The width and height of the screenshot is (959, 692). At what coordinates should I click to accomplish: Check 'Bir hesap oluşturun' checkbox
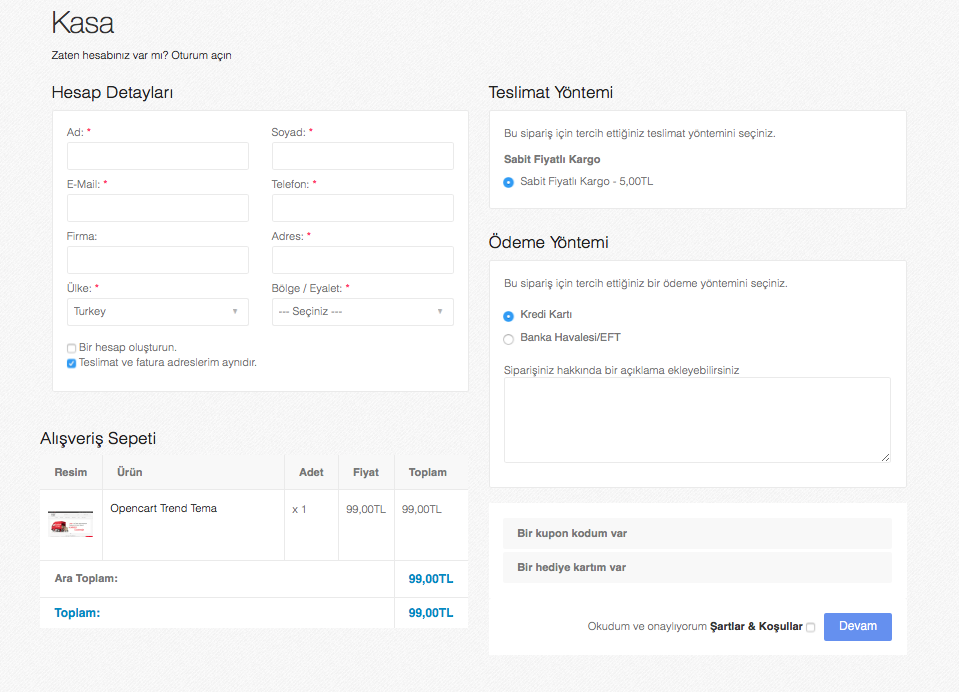pos(71,348)
